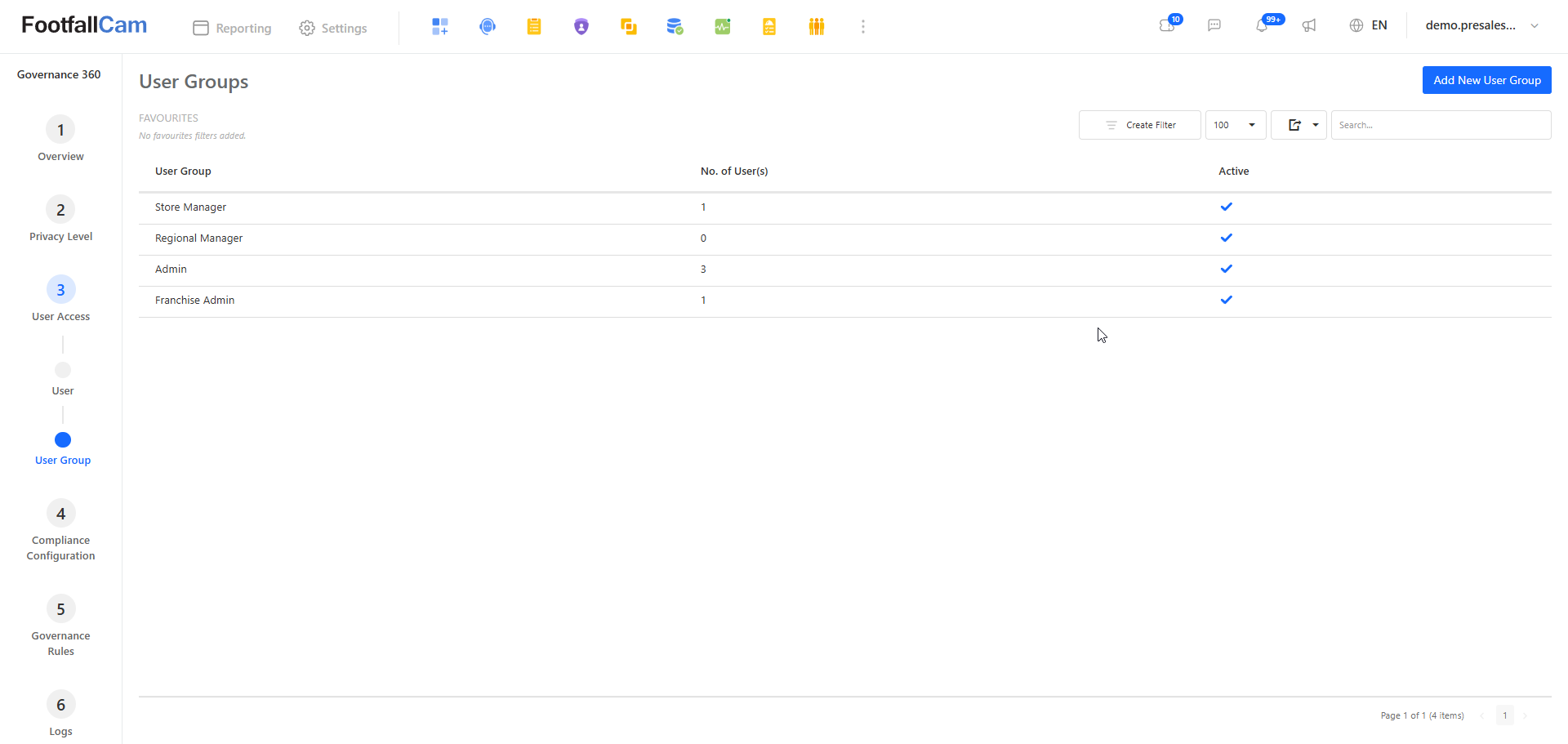Image resolution: width=1568 pixels, height=744 pixels.
Task: Go to step 4 Compliance Configuration
Action: coord(60,531)
